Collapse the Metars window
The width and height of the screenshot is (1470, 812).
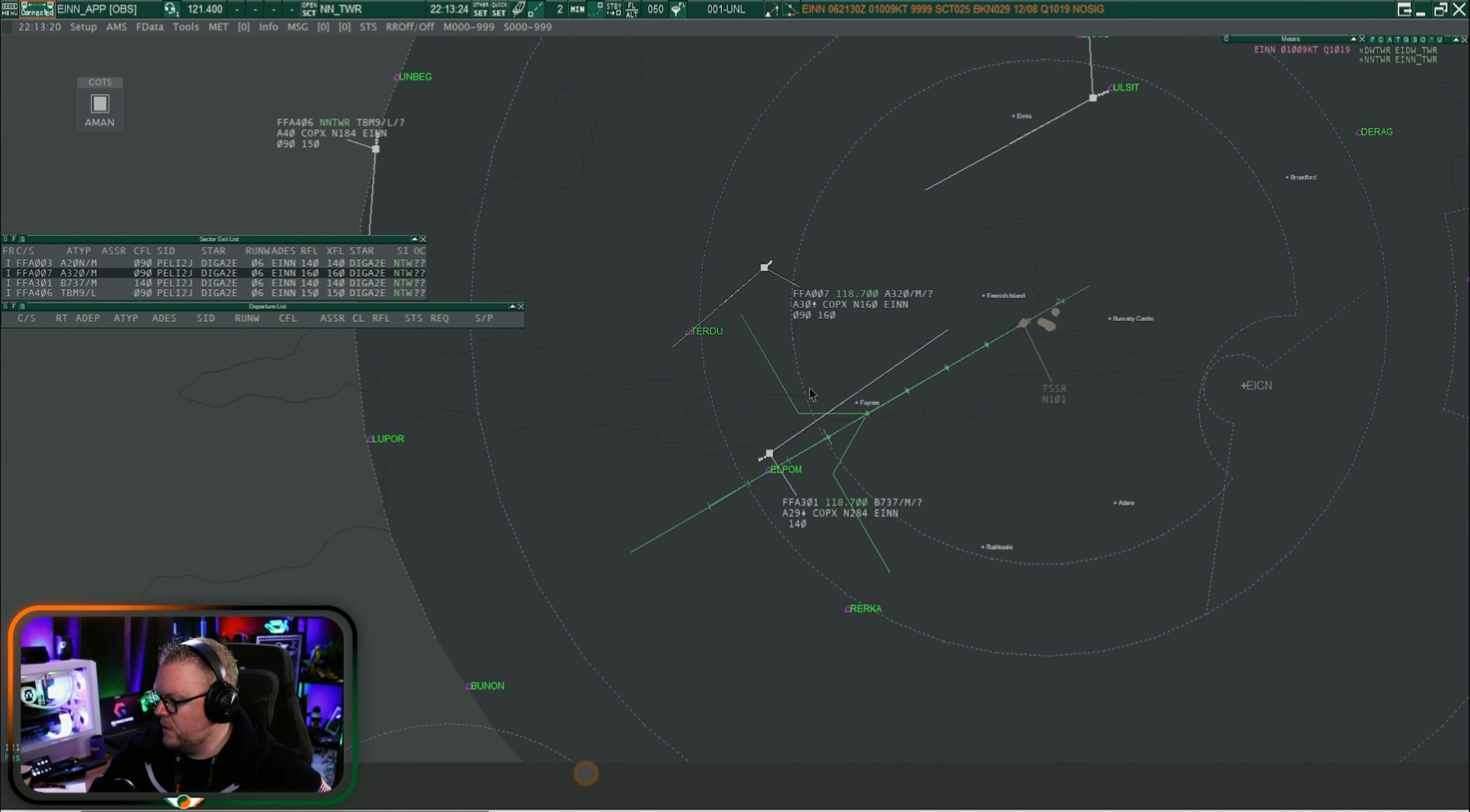pyautogui.click(x=1353, y=39)
